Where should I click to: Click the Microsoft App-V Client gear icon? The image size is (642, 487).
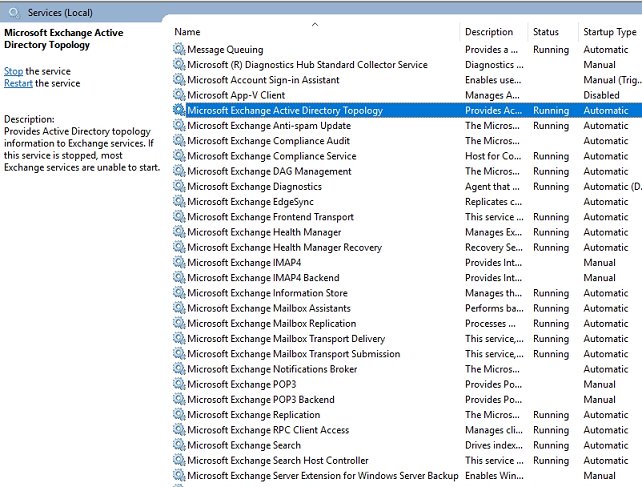[x=179, y=95]
